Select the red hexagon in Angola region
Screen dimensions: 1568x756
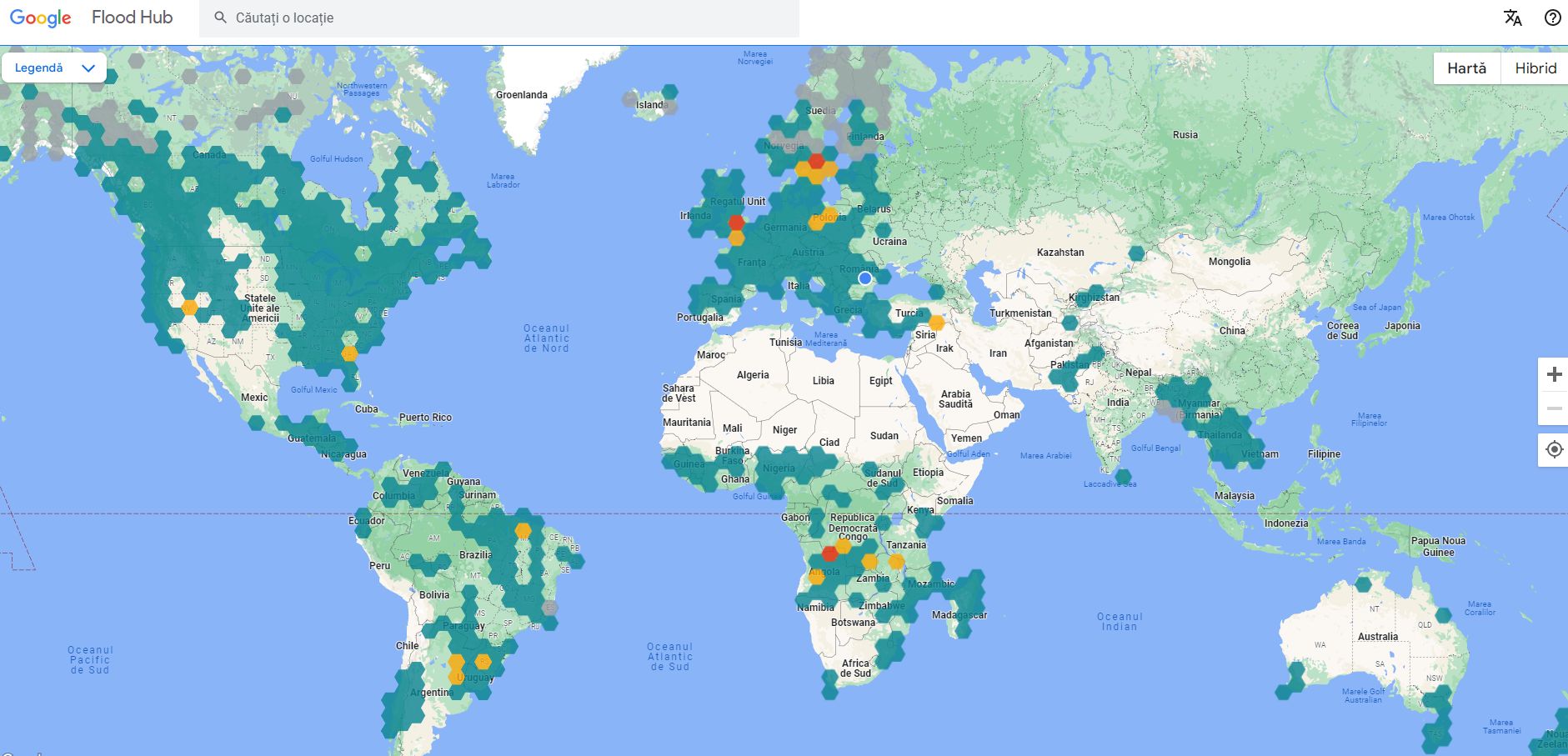point(829,553)
